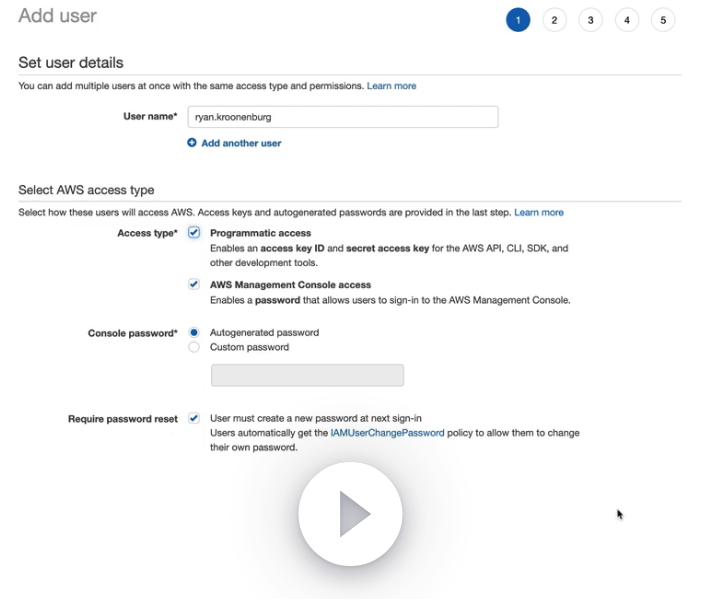The image size is (728, 599).
Task: Open Learn more link for AWS access type
Action: click(538, 212)
